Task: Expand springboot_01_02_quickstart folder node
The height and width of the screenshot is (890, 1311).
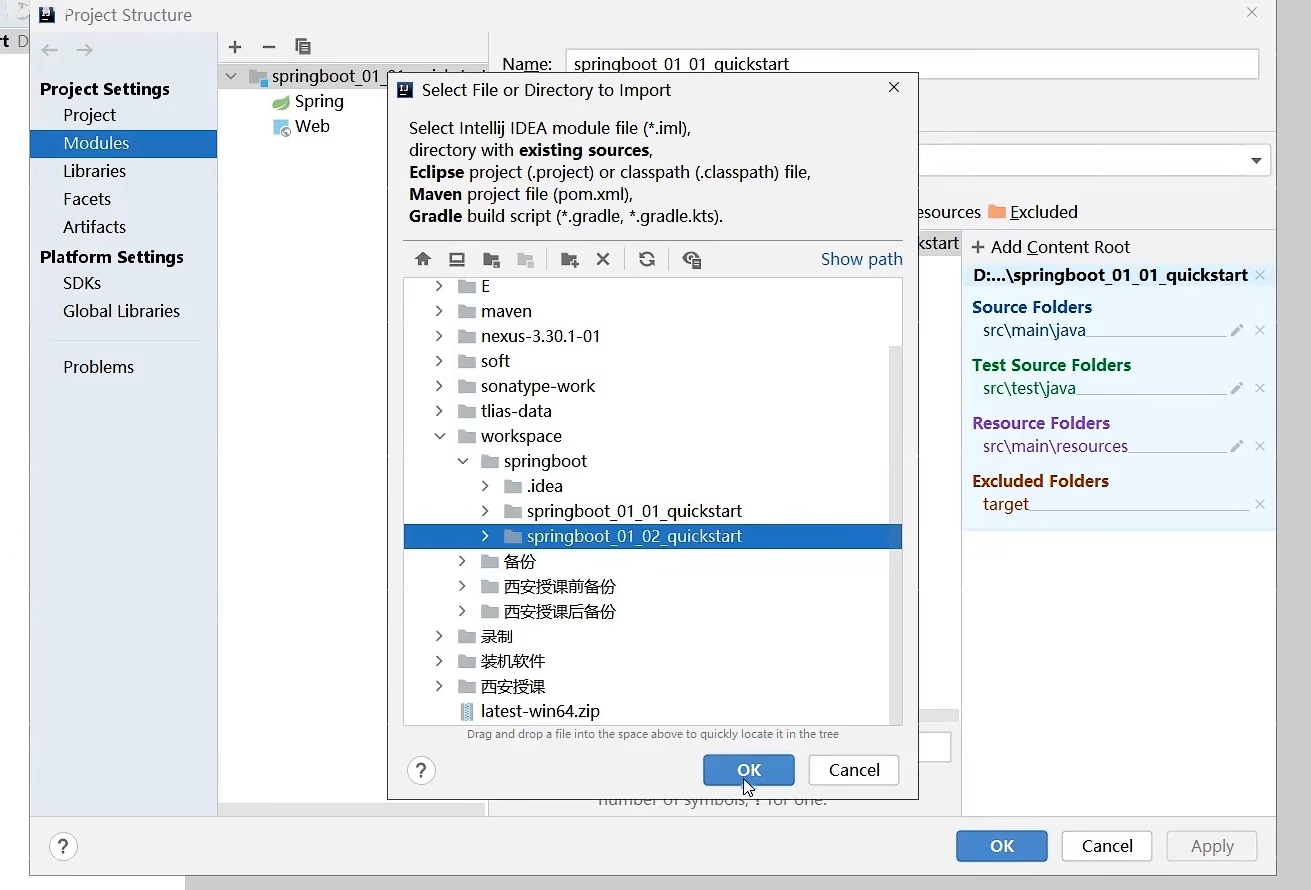Action: click(x=485, y=536)
